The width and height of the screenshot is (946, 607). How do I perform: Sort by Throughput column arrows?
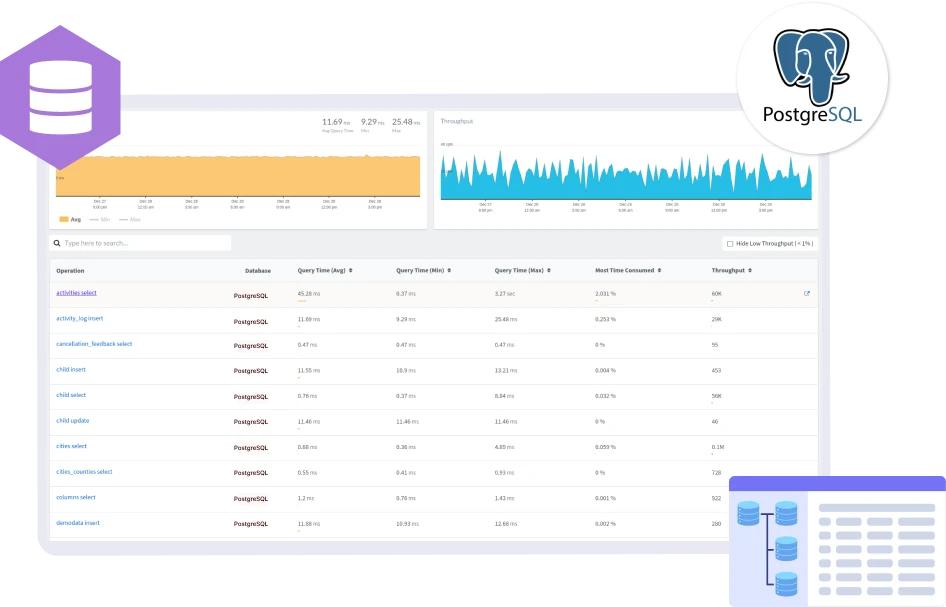click(x=750, y=270)
